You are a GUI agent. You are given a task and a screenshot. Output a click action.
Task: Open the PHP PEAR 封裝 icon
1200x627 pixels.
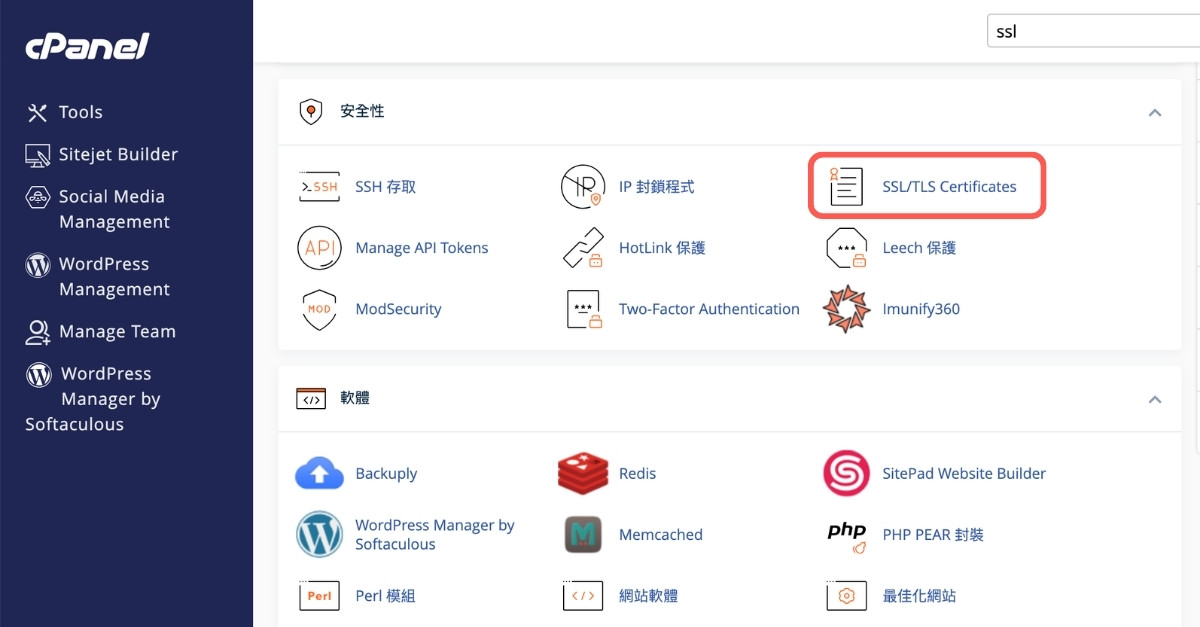pyautogui.click(x=846, y=536)
